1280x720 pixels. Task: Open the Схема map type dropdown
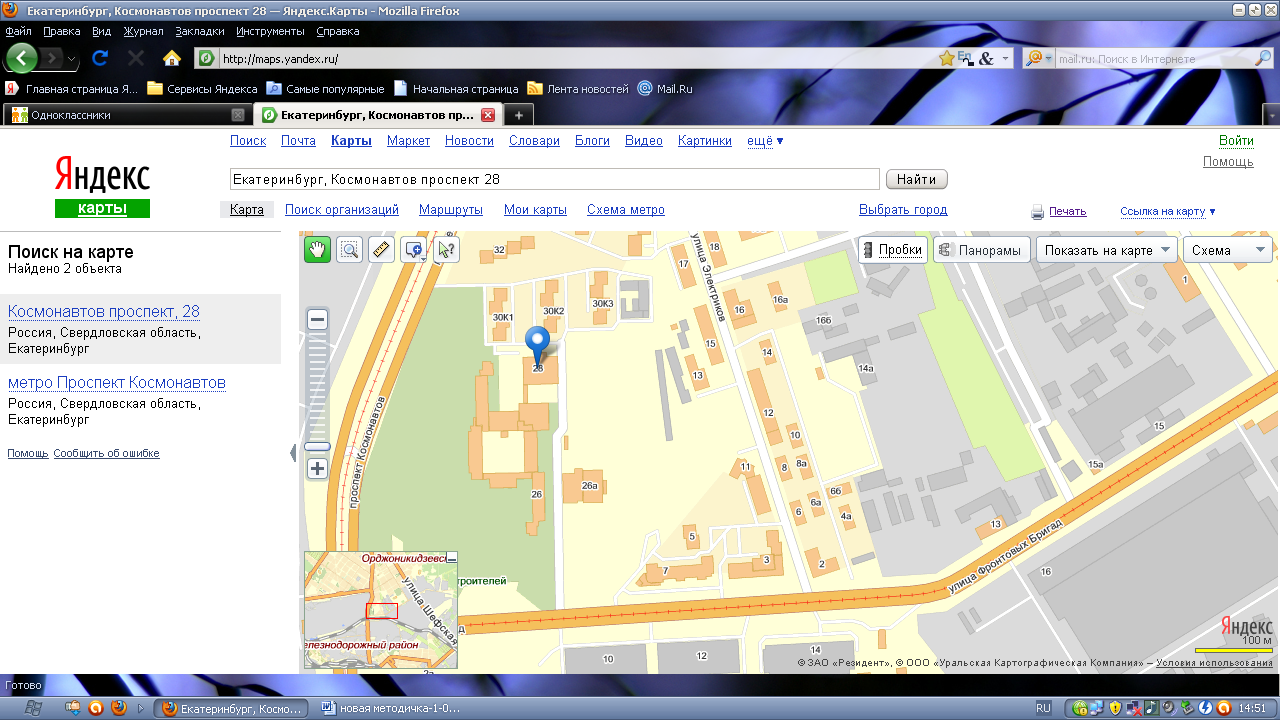tap(1227, 250)
